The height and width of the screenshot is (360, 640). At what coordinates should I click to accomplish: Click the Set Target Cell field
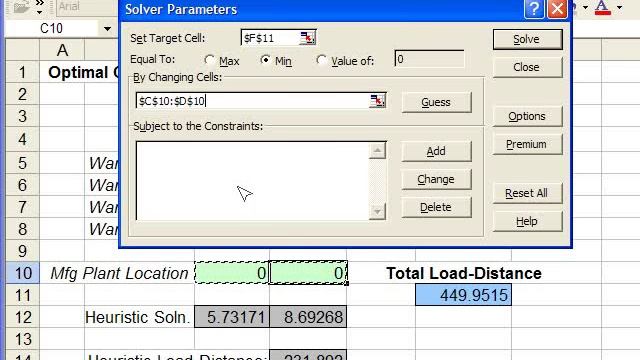(x=270, y=38)
